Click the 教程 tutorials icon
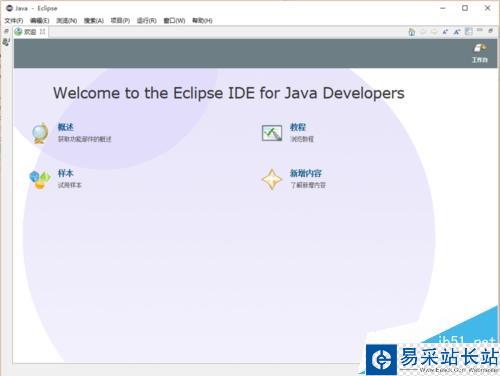500x376 pixels. point(272,133)
